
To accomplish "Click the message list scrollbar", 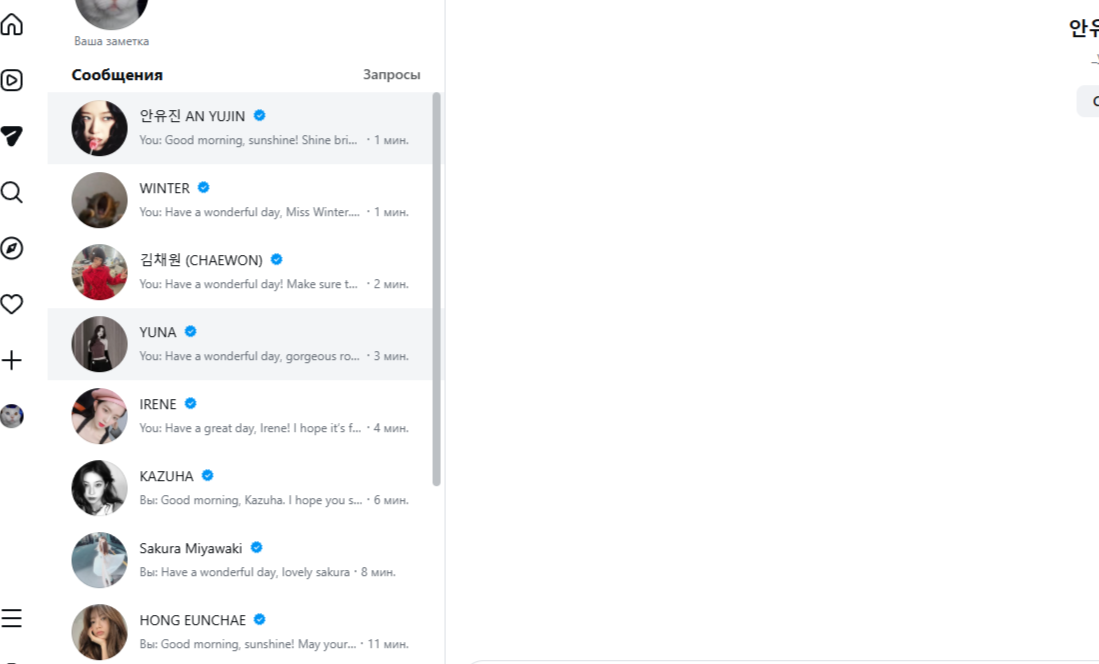I will (x=436, y=290).
